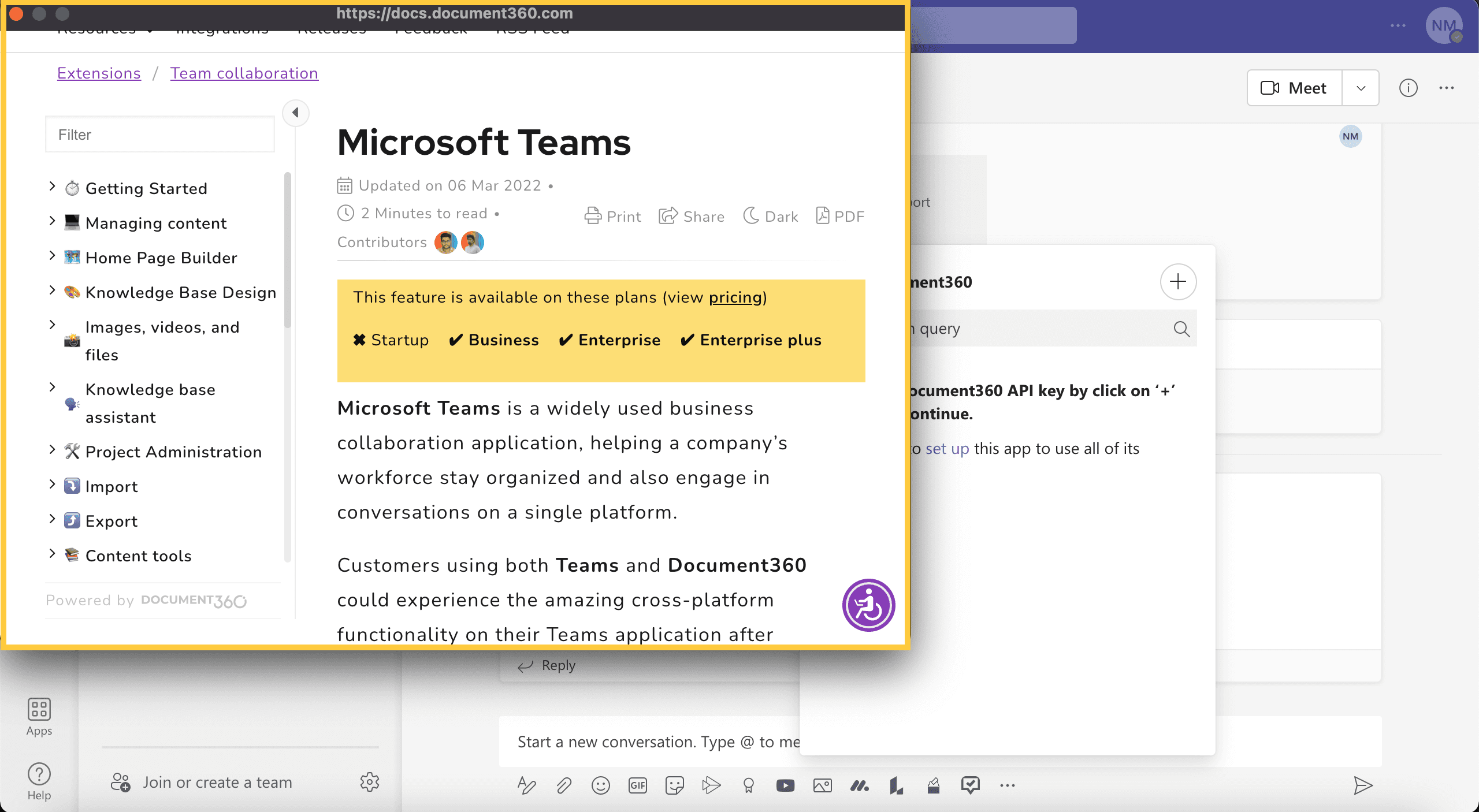Click the plus button in Document360 popup
Viewport: 1479px width, 812px height.
pos(1178,282)
